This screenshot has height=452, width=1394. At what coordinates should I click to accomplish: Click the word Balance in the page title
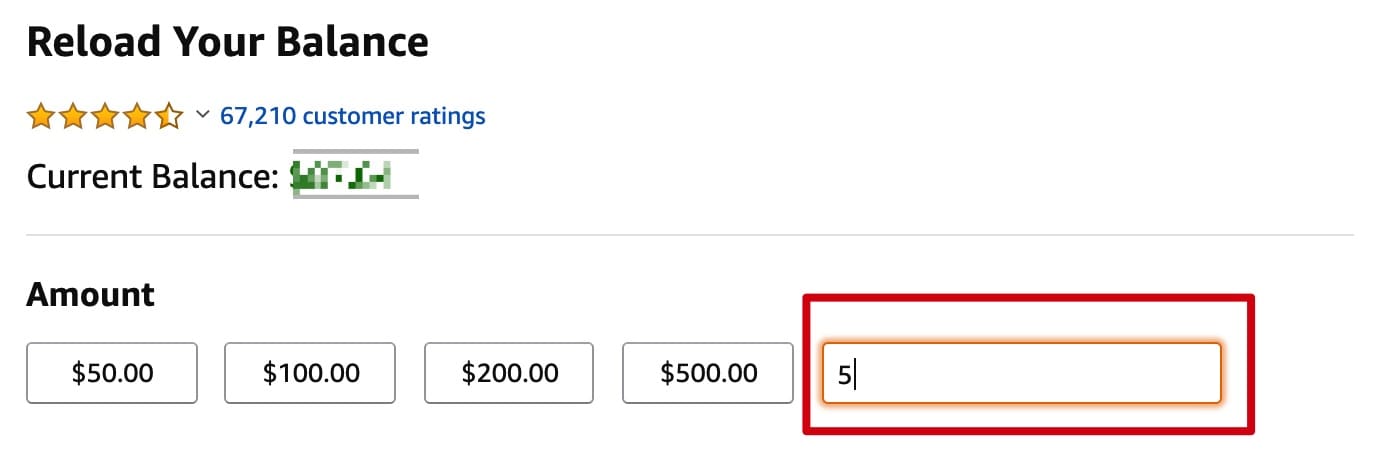coord(351,42)
